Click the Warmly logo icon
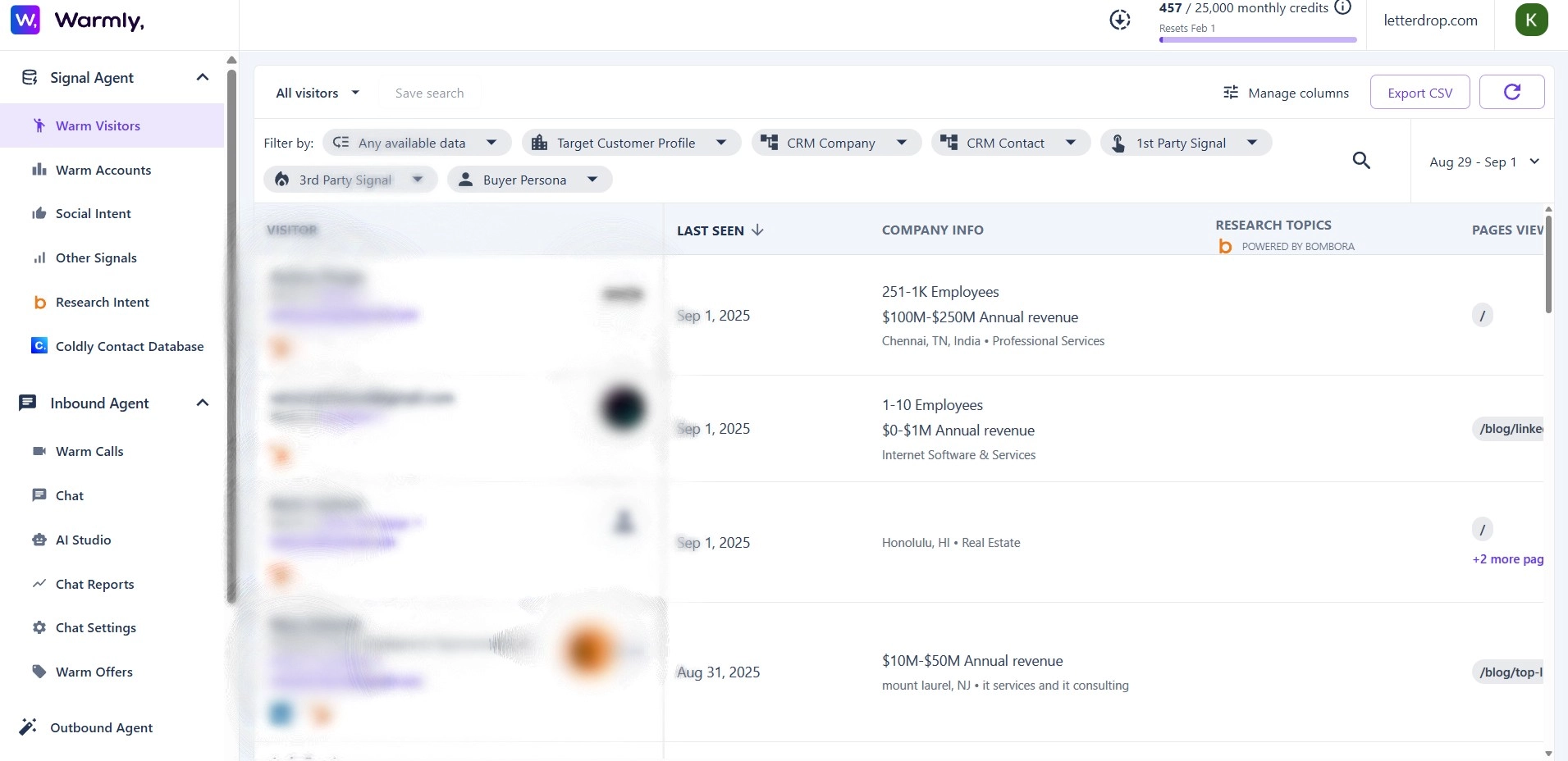Viewport: 1568px width, 761px height. (x=25, y=21)
